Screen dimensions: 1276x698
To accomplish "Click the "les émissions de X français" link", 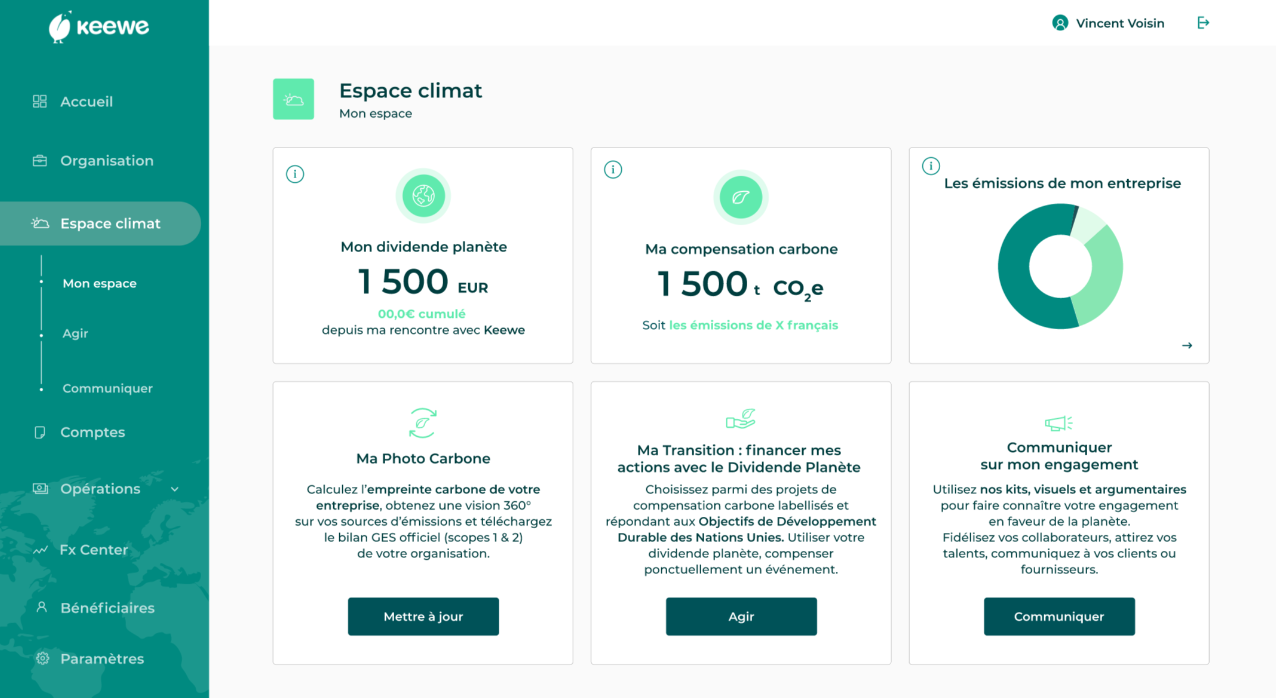I will pos(753,325).
